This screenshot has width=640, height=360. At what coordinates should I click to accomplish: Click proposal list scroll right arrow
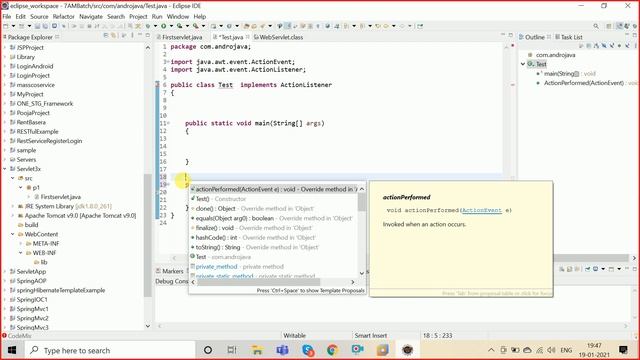coord(353,282)
